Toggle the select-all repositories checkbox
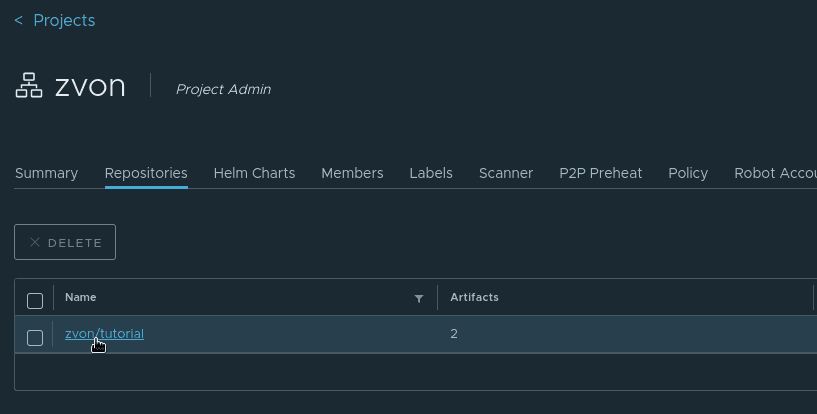 (35, 301)
